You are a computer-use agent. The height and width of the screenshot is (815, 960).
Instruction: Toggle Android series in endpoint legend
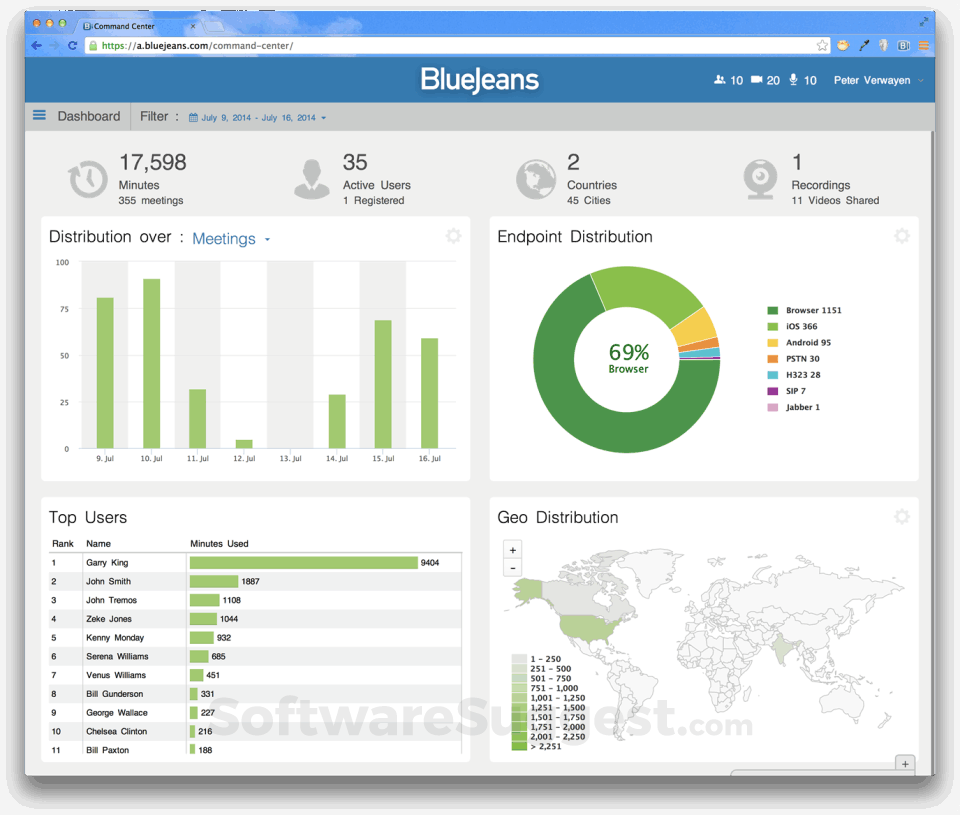[x=799, y=342]
